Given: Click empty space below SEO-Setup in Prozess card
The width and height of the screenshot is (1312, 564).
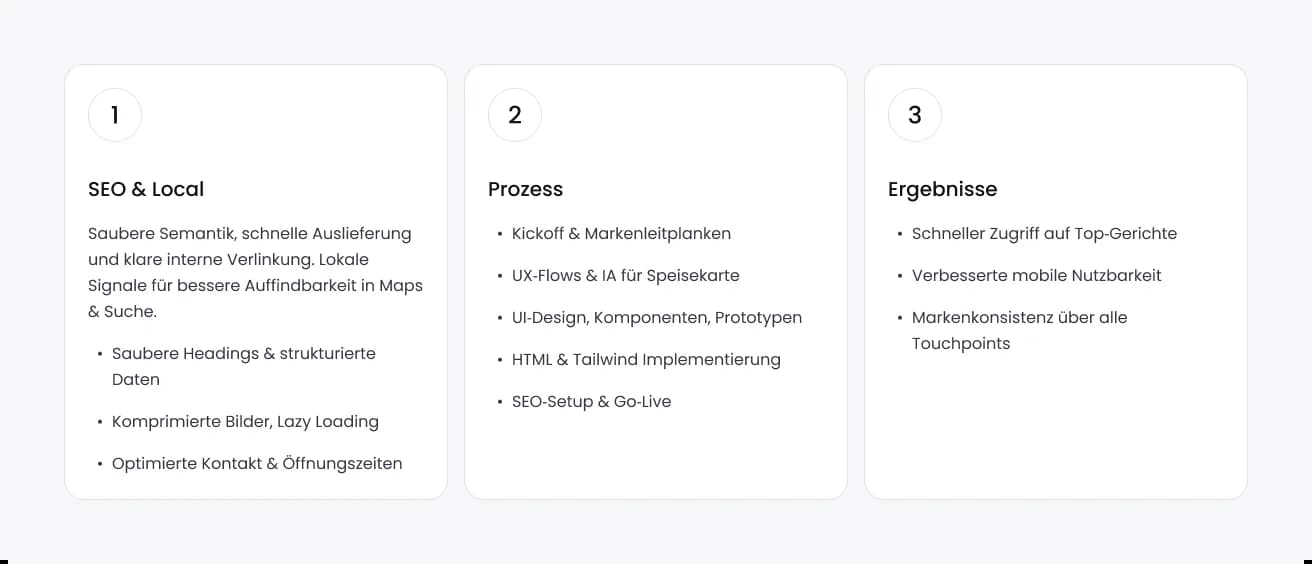Looking at the screenshot, I should (x=655, y=455).
